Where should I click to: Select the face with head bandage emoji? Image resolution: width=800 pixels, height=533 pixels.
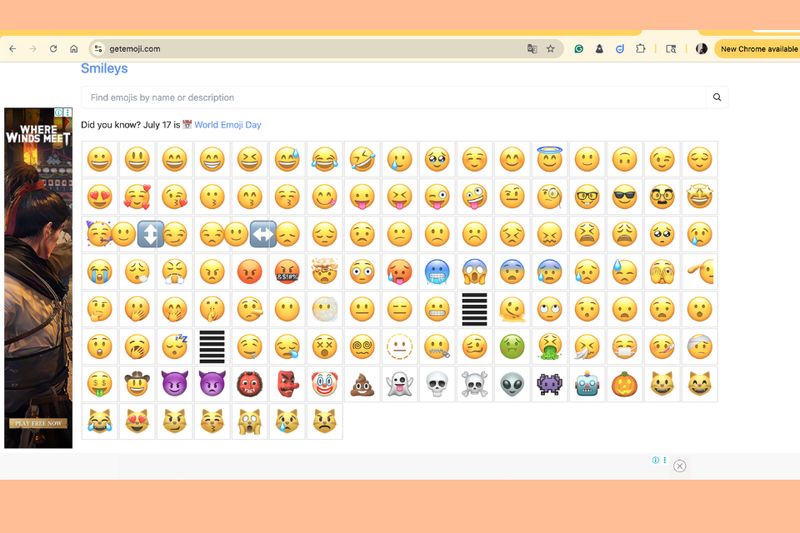[x=699, y=347]
